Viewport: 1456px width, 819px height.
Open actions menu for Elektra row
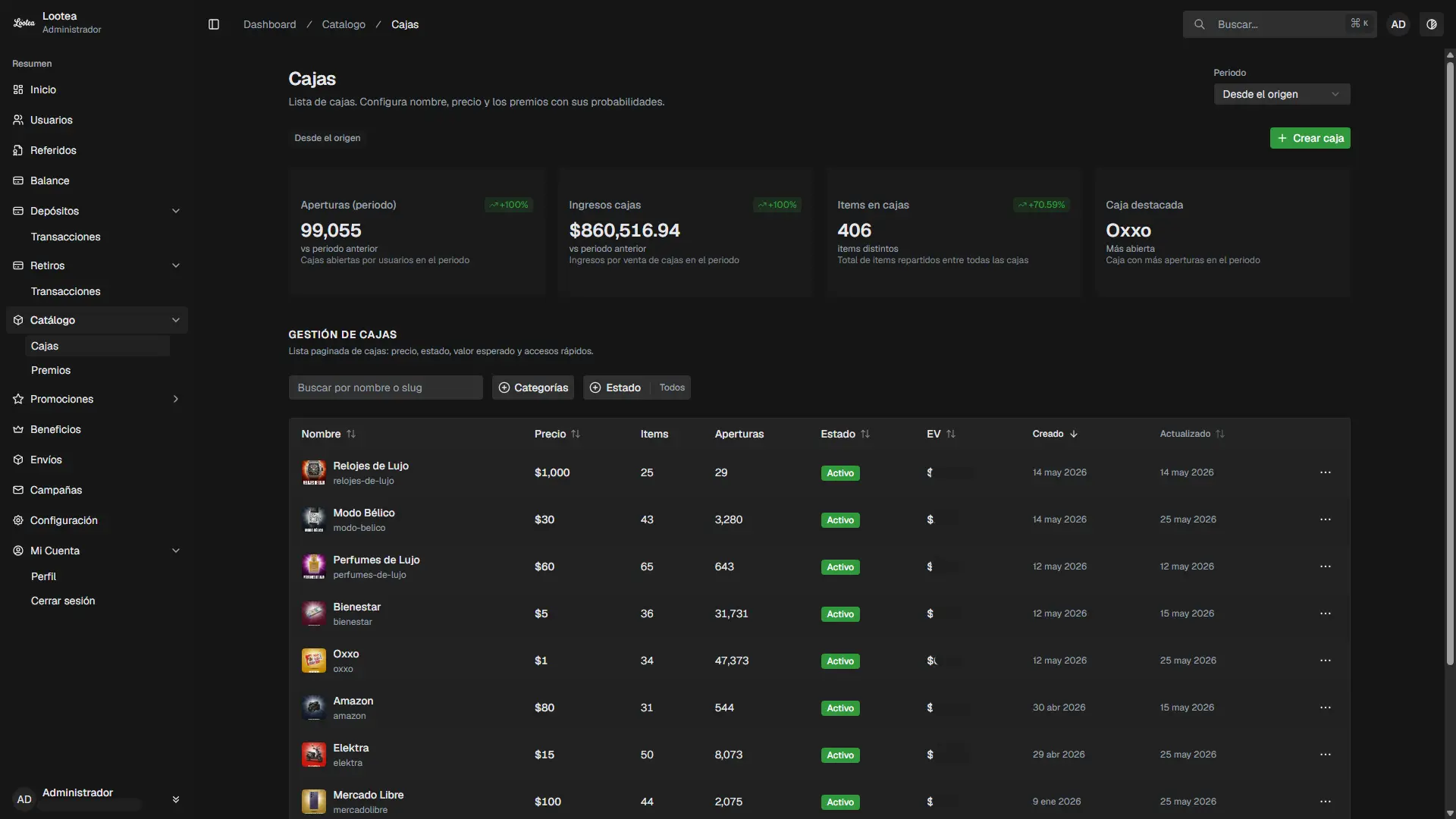(1325, 755)
